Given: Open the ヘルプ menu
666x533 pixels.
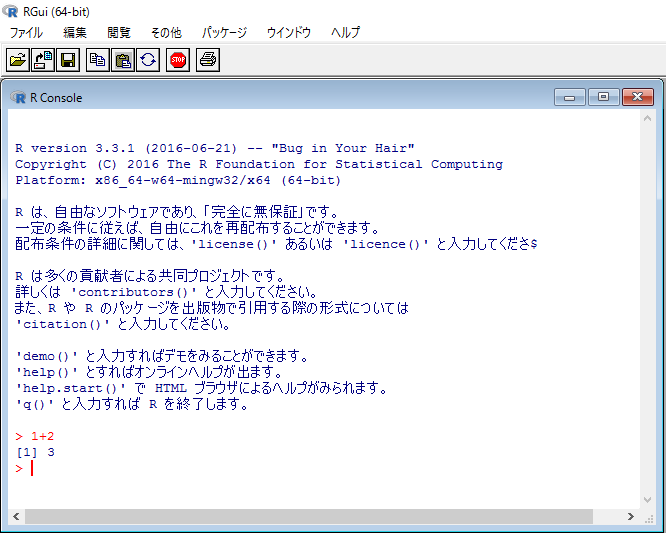Looking at the screenshot, I should 346,32.
